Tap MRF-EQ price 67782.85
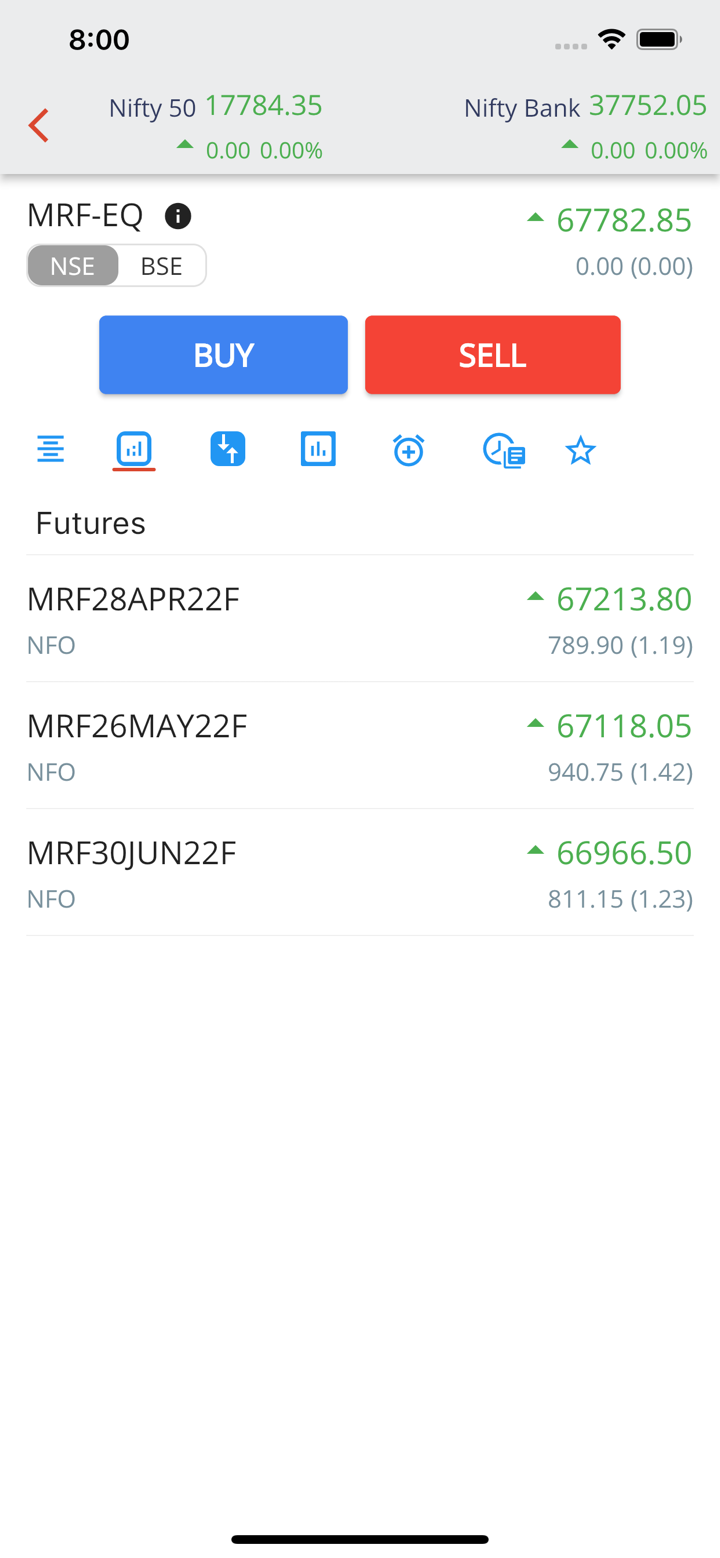This screenshot has height=1558, width=720. click(x=624, y=220)
